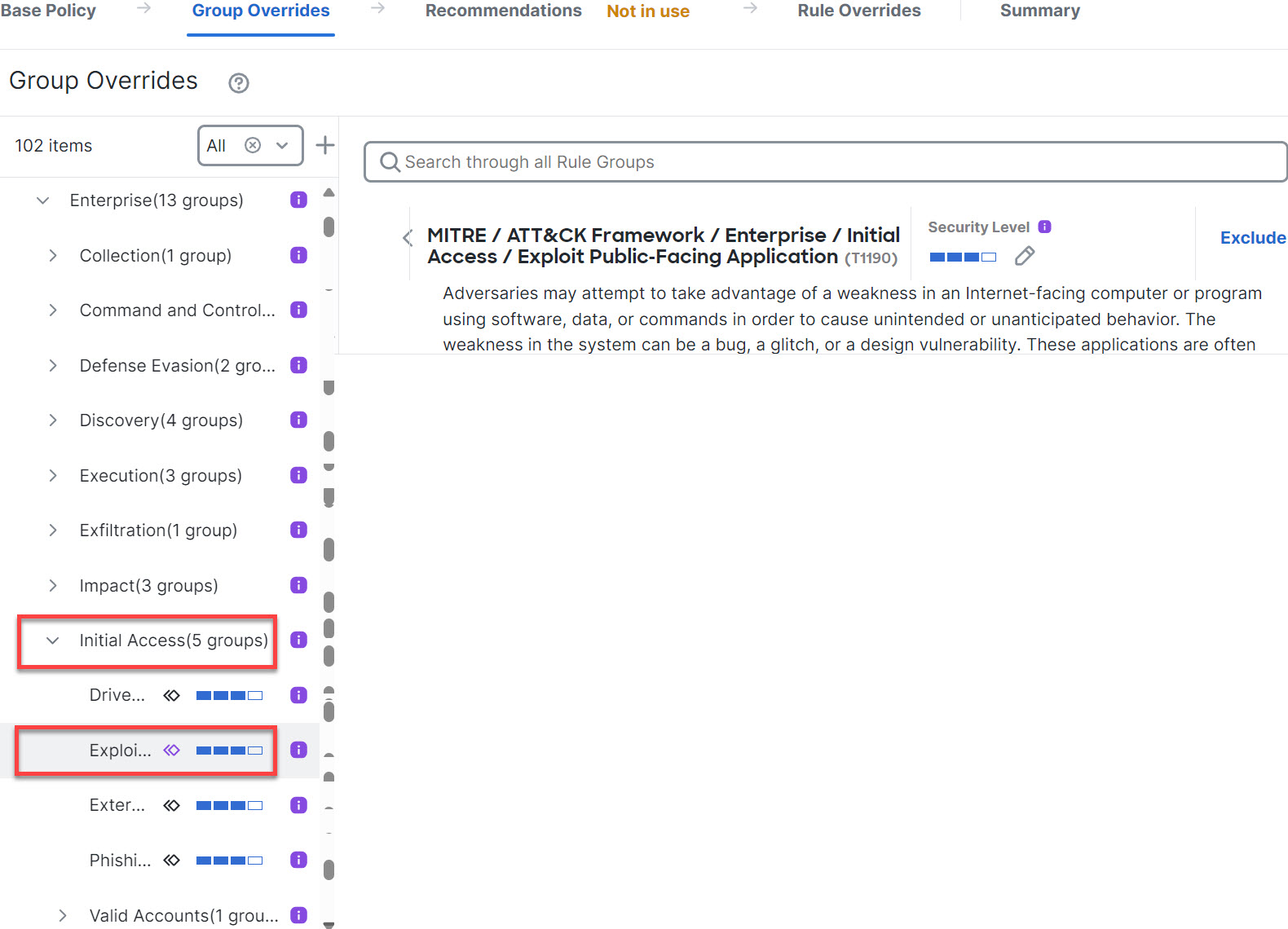This screenshot has width=1288, height=929.
Task: Click the override diamond icon on Drive row
Action: [x=171, y=696]
